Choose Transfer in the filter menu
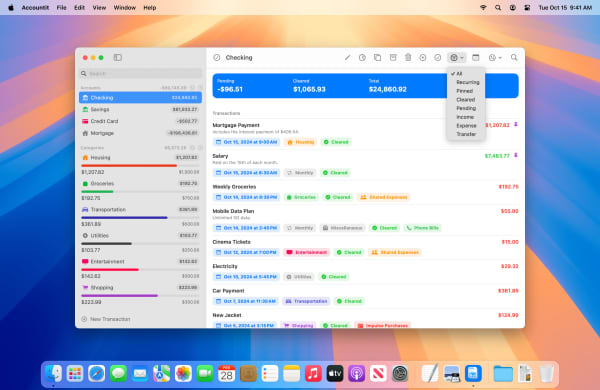 (x=466, y=134)
